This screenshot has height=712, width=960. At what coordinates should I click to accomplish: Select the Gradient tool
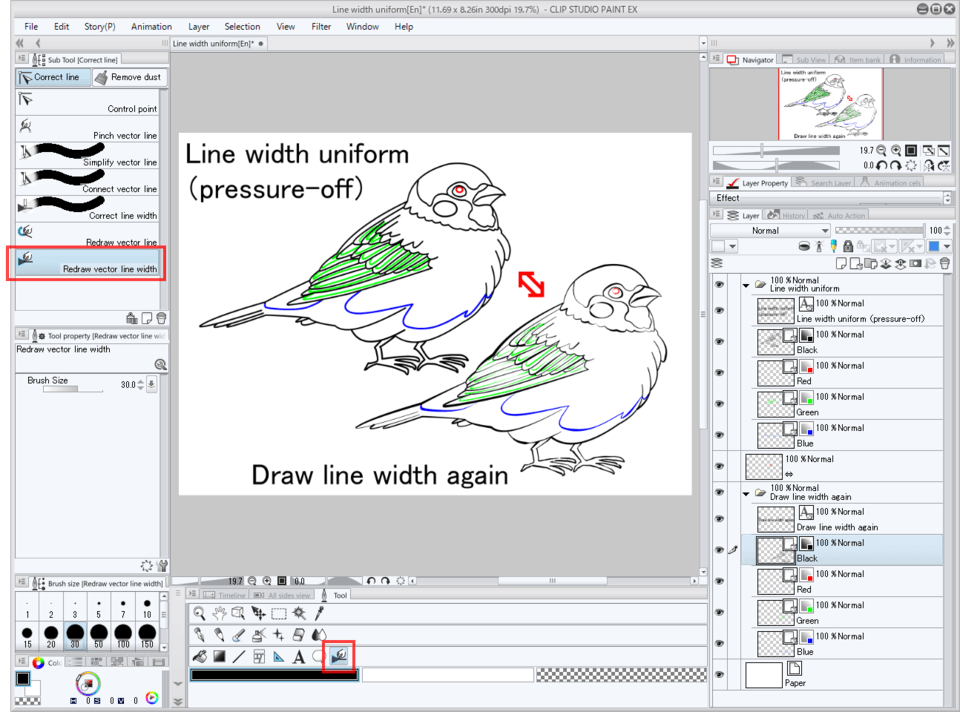tap(219, 657)
